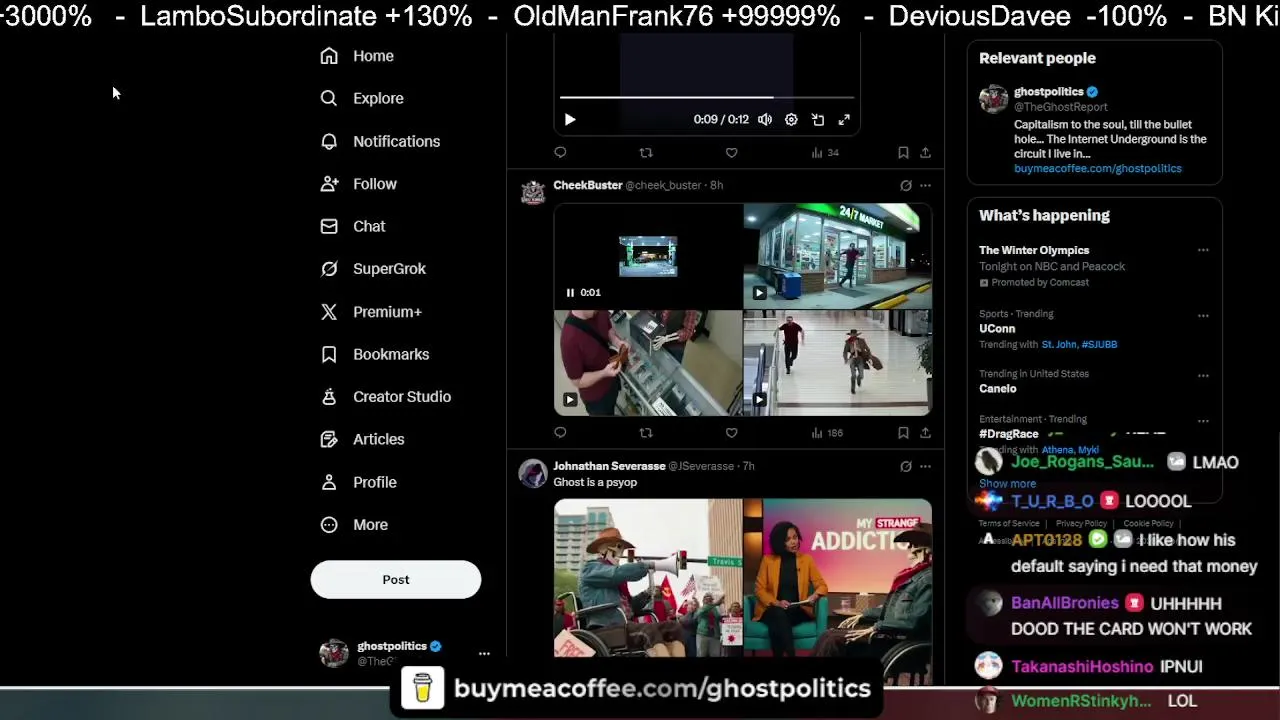The height and width of the screenshot is (720, 1280).
Task: Open wheelchair megaphone image
Action: pos(648,577)
